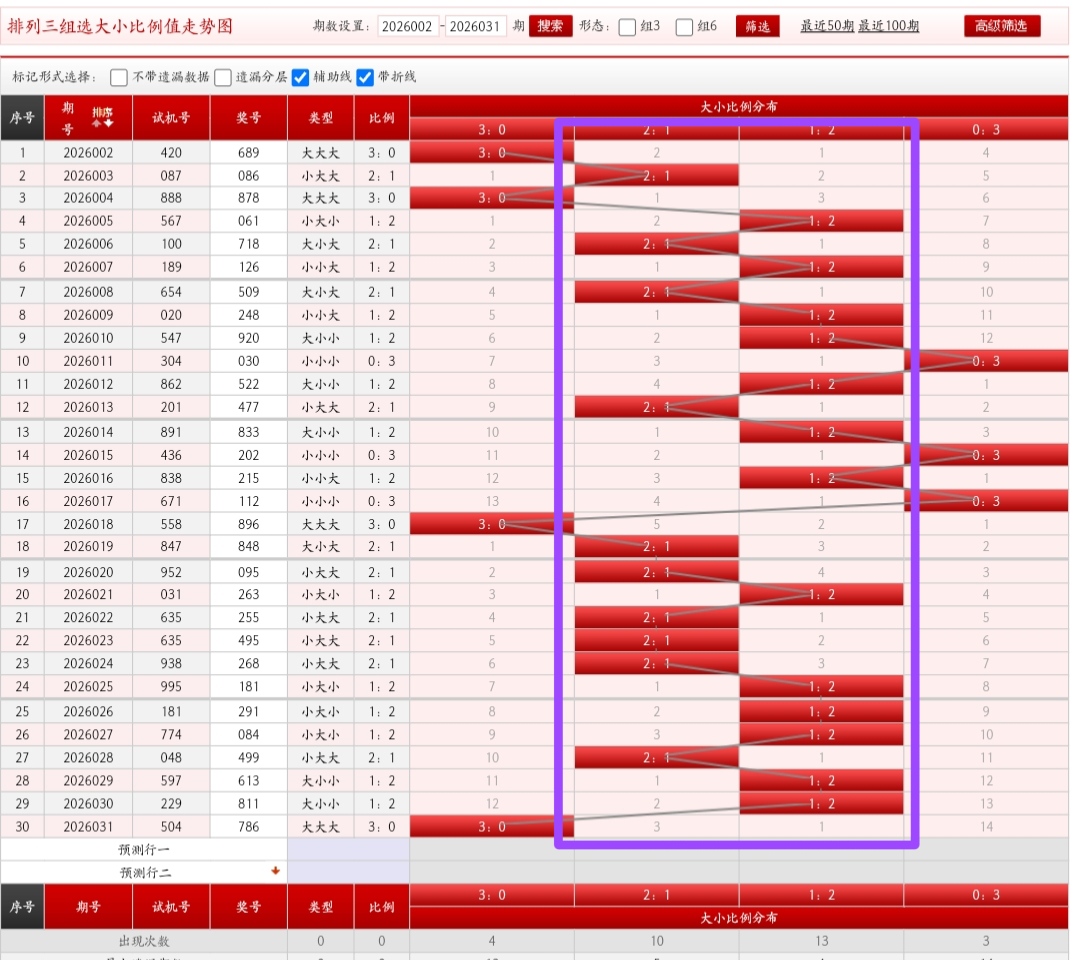Show the 最近50期 results
The width and height of the screenshot is (1080, 960).
(x=827, y=26)
